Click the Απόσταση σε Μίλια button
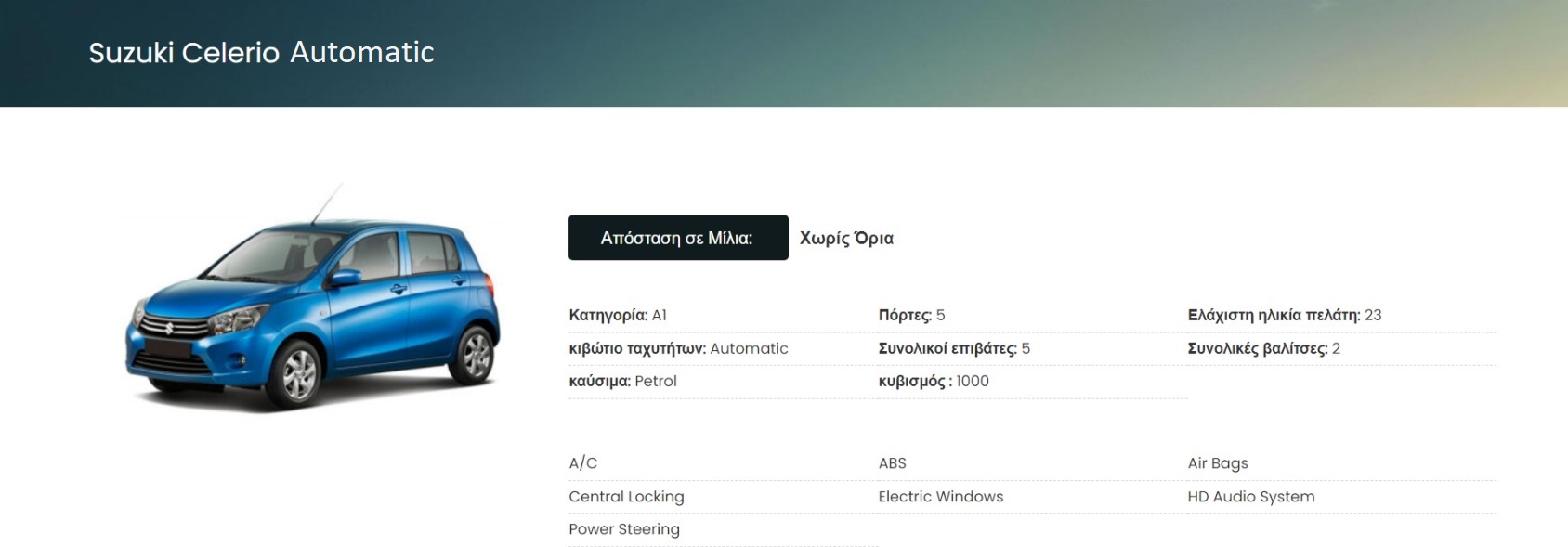Image resolution: width=1568 pixels, height=547 pixels. (x=678, y=238)
